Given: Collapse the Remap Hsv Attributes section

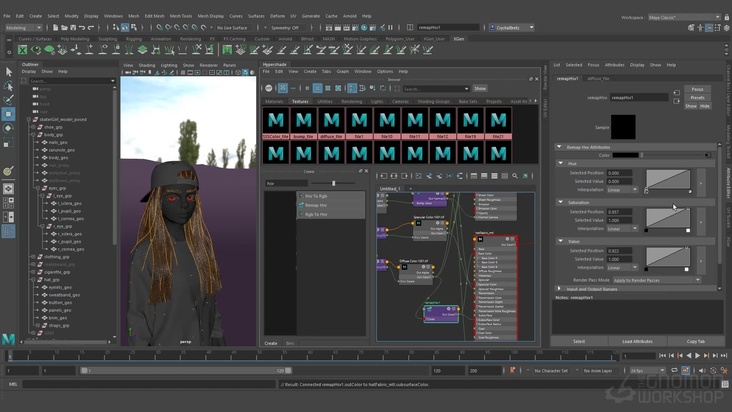Looking at the screenshot, I should 559,147.
